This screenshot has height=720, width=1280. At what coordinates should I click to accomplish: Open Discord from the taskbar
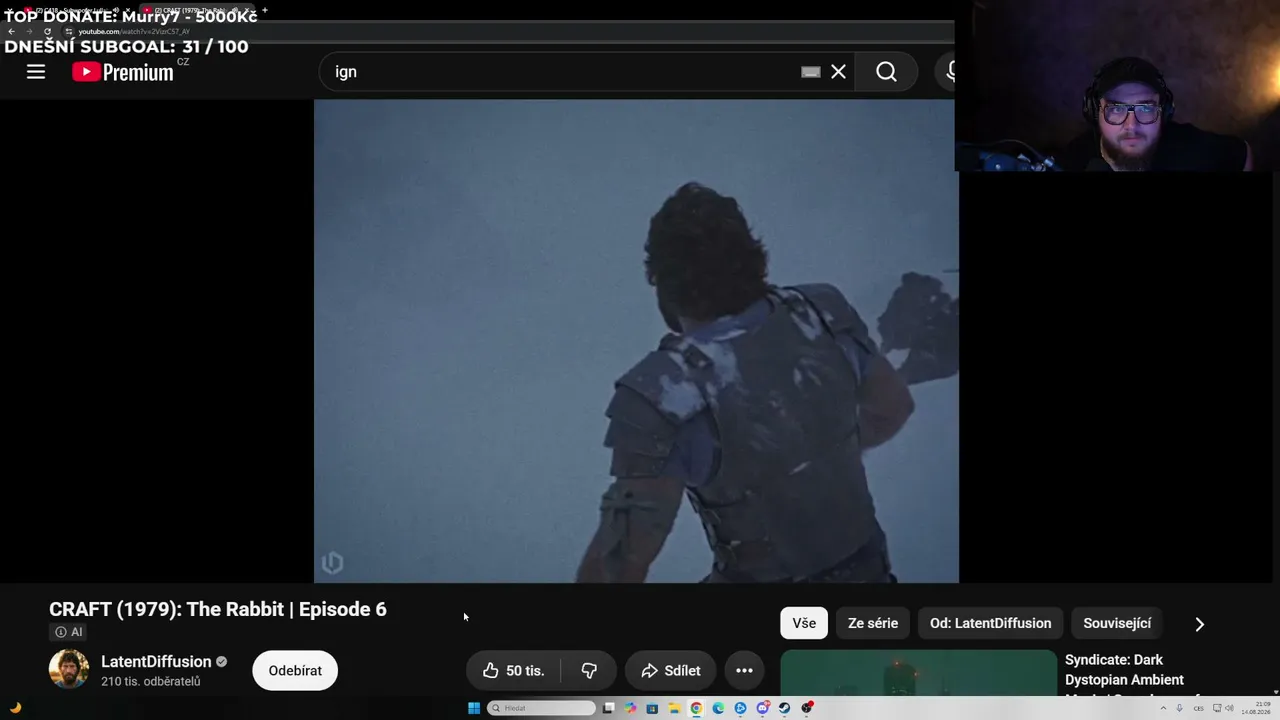(762, 708)
